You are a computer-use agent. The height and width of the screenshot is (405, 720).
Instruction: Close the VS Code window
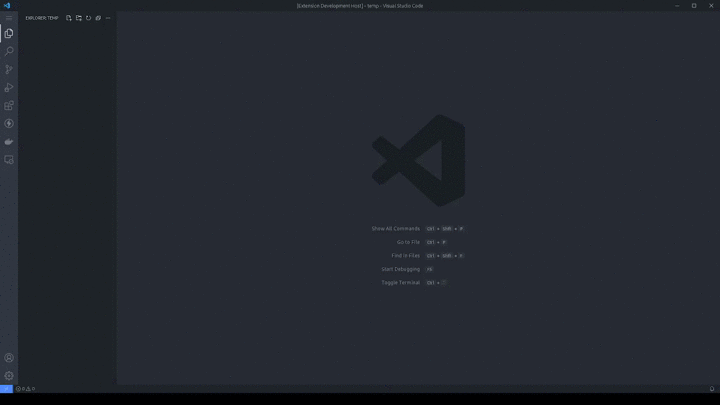click(x=711, y=6)
